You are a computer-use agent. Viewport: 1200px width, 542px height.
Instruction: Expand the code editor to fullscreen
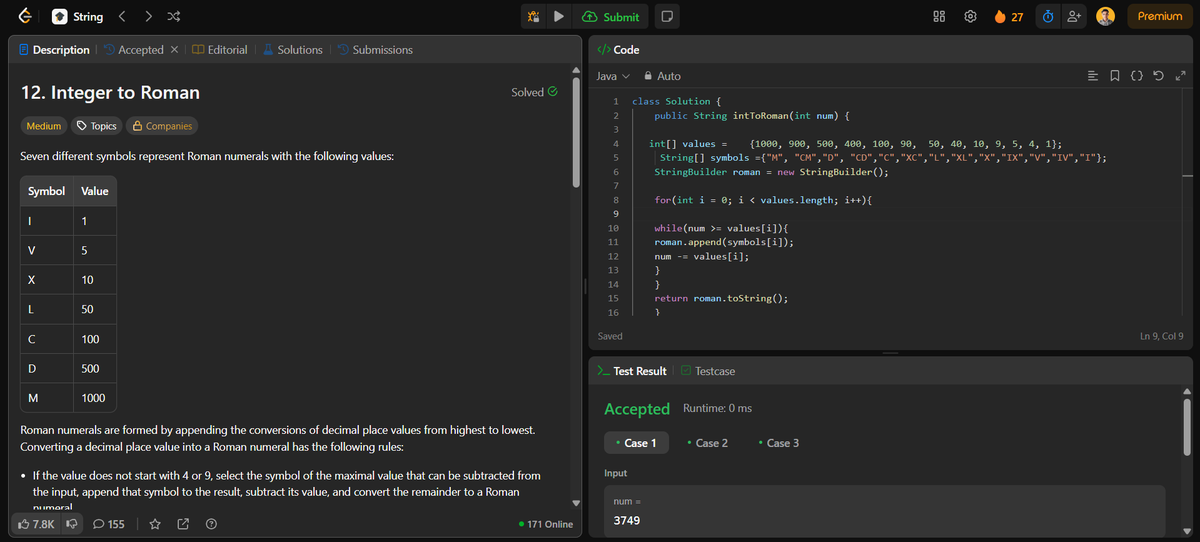coord(1181,76)
